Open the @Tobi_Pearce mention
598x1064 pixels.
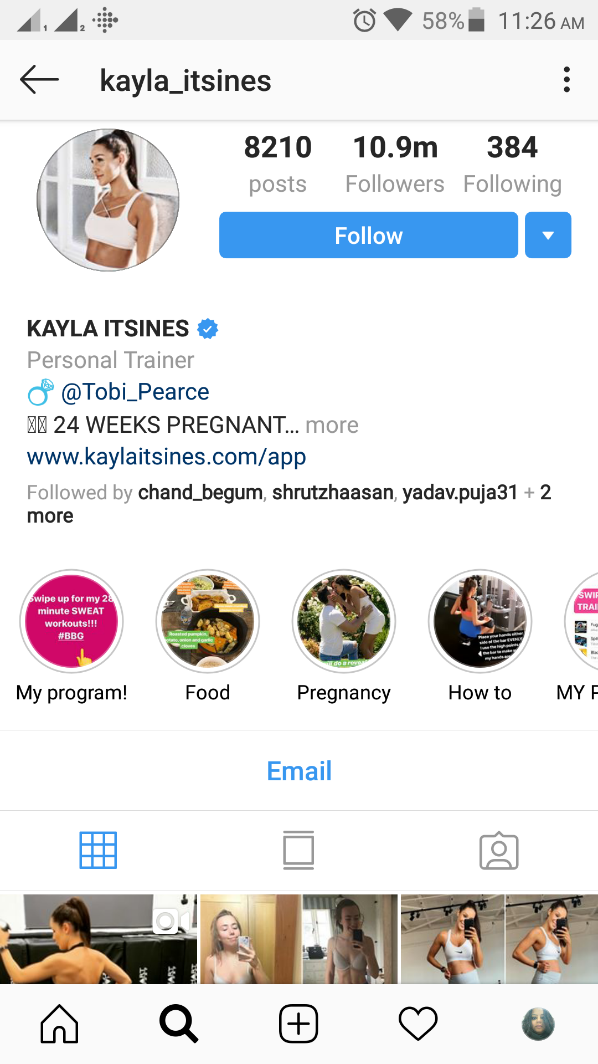(x=135, y=392)
